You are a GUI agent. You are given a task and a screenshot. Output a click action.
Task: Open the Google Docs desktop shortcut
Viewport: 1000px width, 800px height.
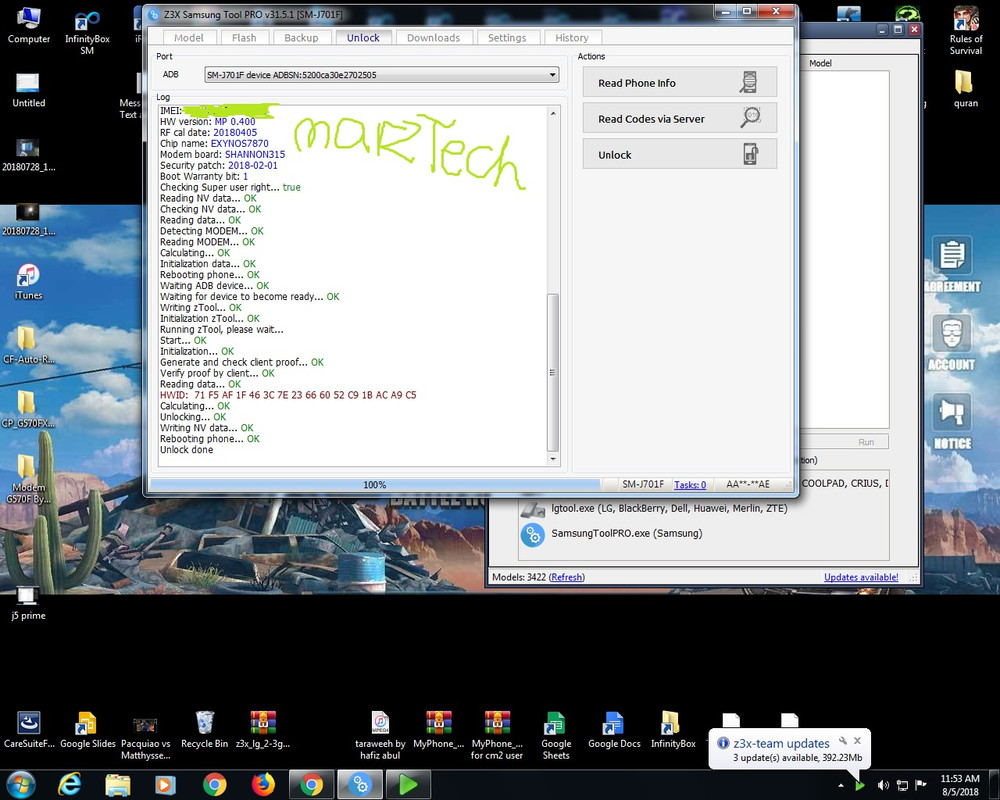(x=614, y=730)
